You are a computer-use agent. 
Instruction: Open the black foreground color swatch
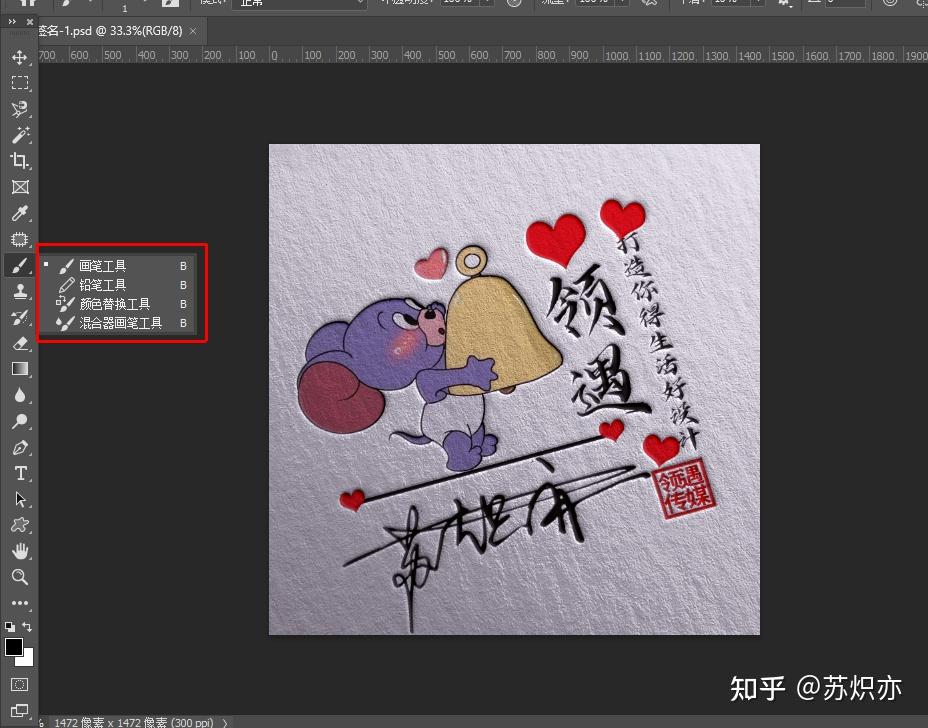pyautogui.click(x=13, y=647)
